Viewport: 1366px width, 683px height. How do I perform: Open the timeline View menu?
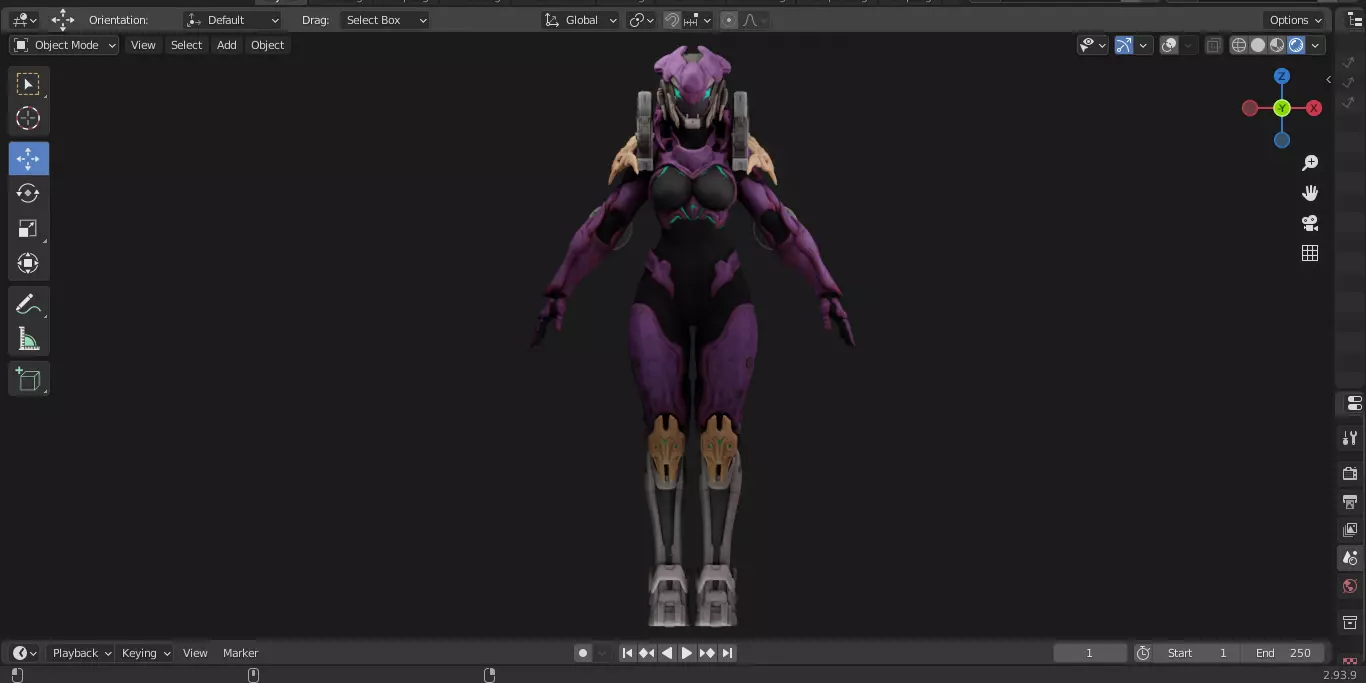pos(195,653)
